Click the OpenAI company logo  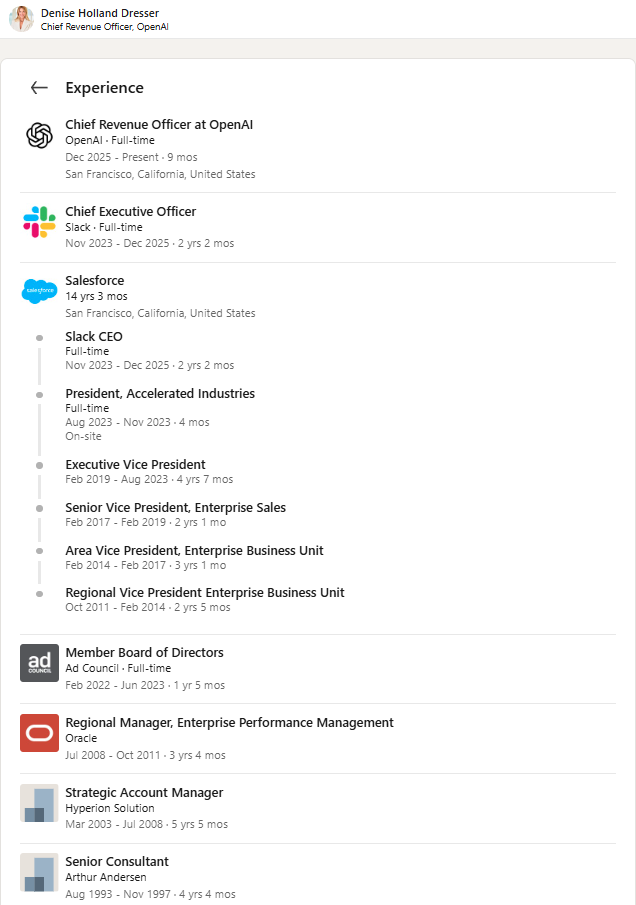tap(39, 136)
